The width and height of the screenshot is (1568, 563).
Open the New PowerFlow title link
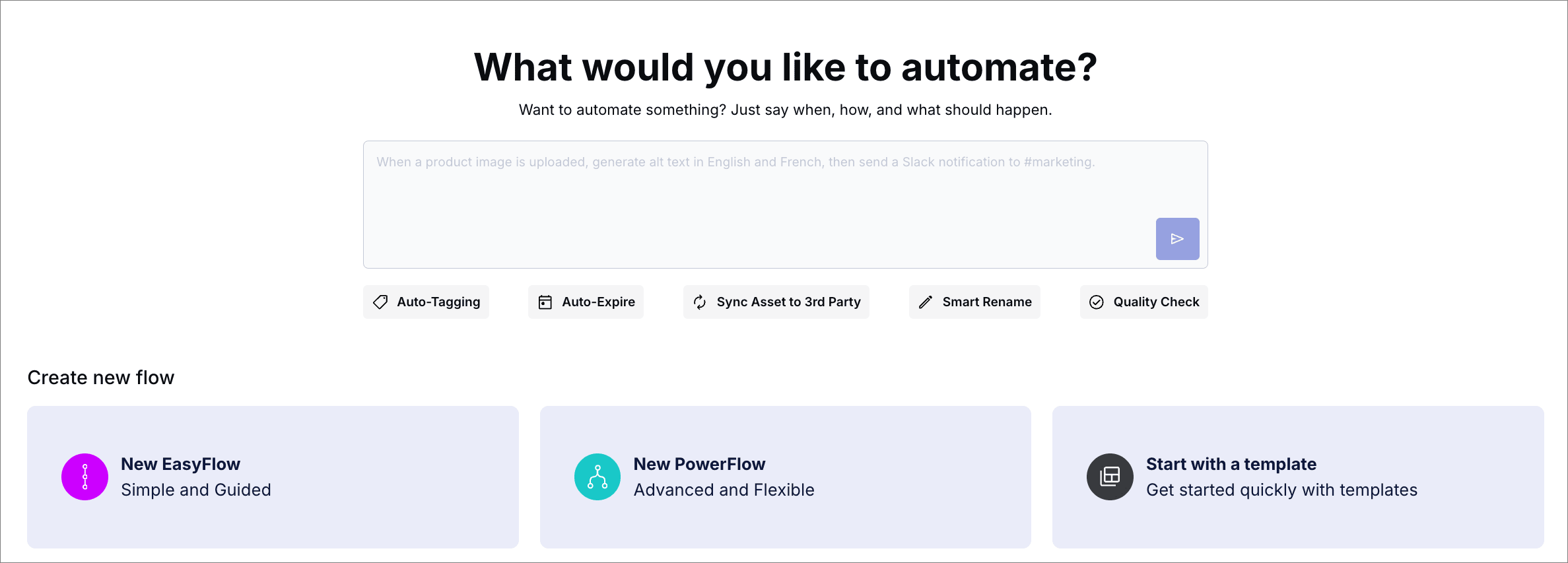(x=699, y=464)
